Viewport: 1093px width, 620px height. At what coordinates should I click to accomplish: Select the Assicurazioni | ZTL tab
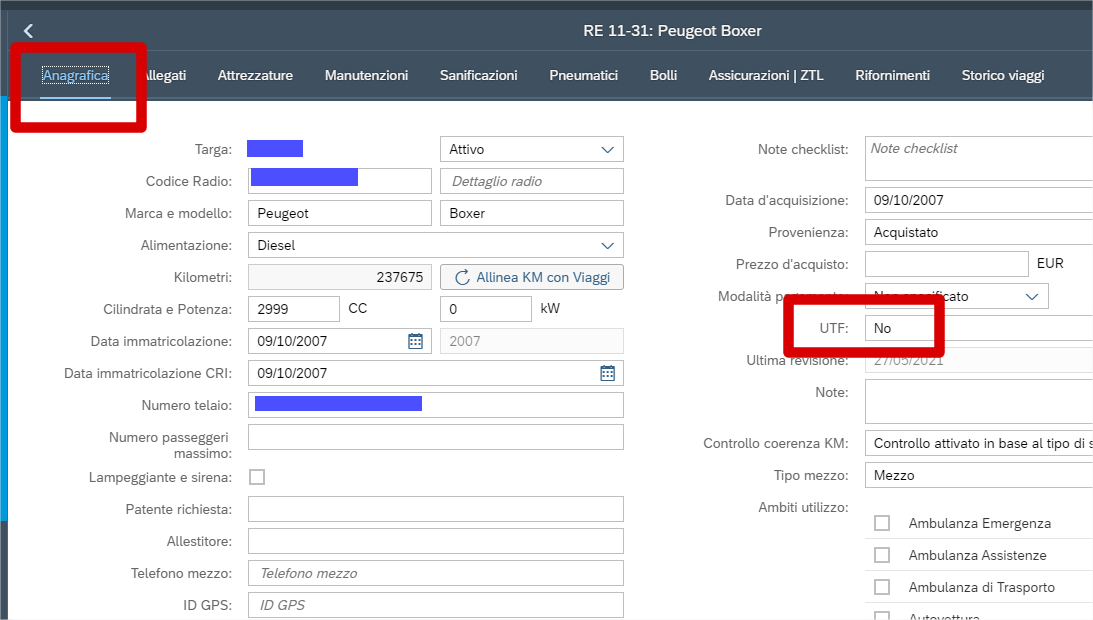pyautogui.click(x=766, y=75)
